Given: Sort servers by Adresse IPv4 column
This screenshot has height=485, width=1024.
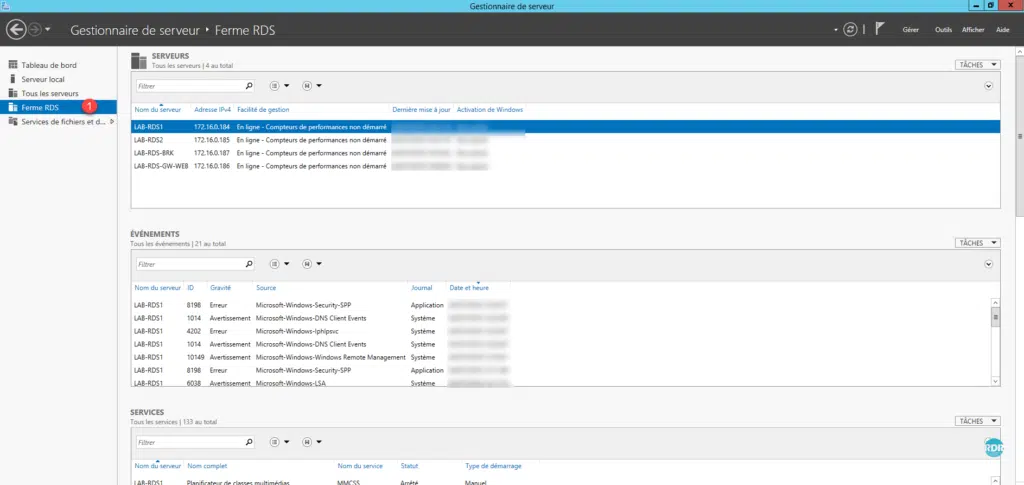Looking at the screenshot, I should point(212,110).
